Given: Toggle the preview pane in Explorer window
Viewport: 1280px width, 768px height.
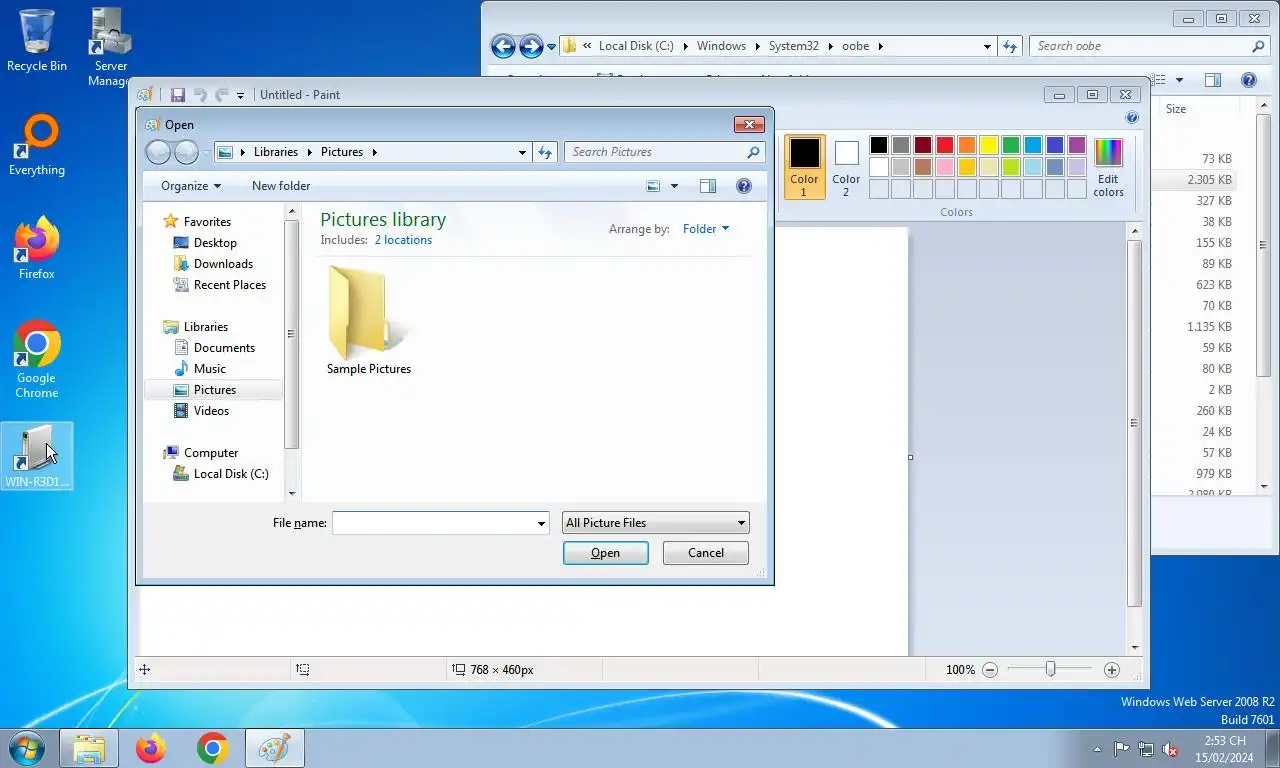Looking at the screenshot, I should 1213,80.
